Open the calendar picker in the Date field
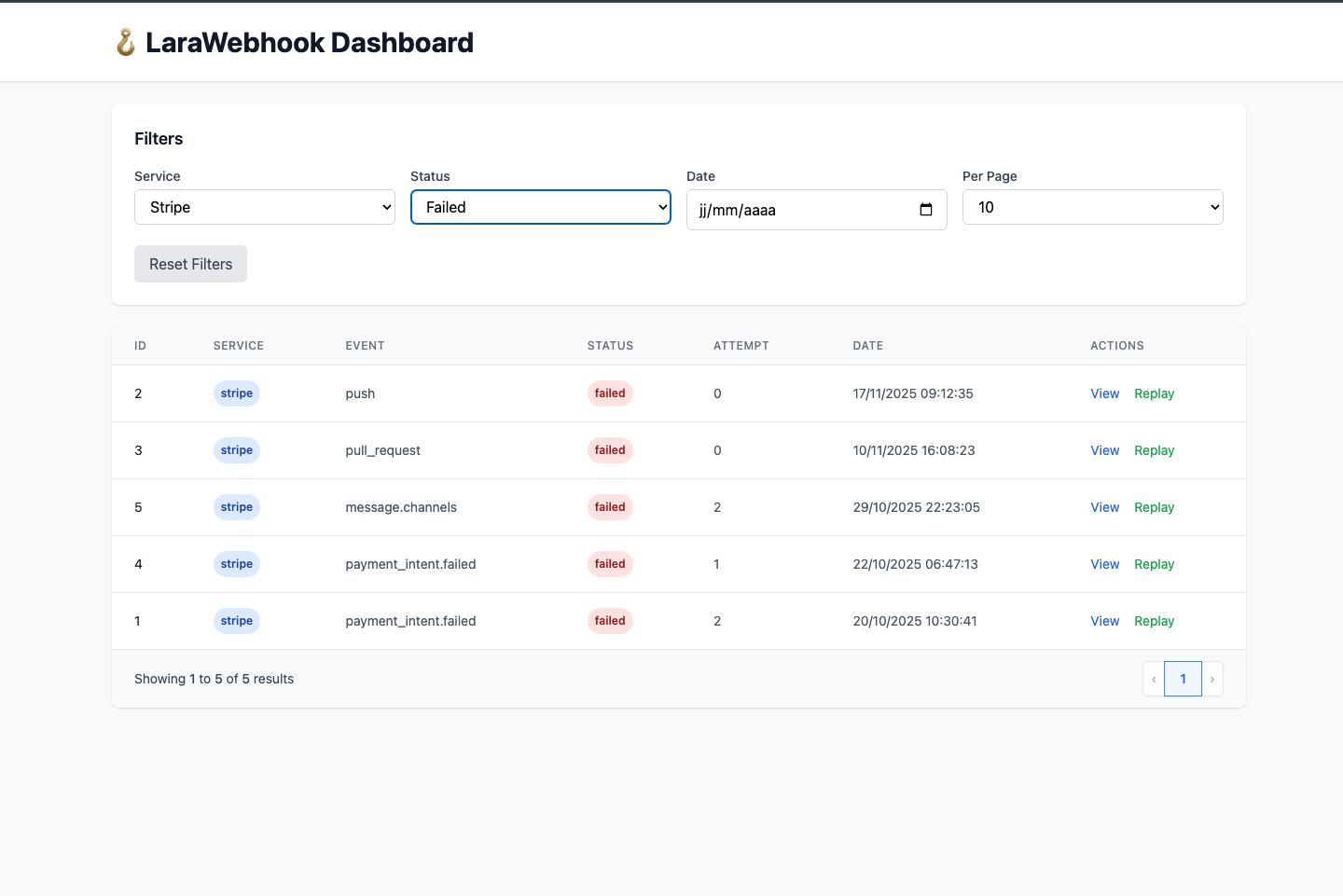1343x896 pixels. point(926,209)
